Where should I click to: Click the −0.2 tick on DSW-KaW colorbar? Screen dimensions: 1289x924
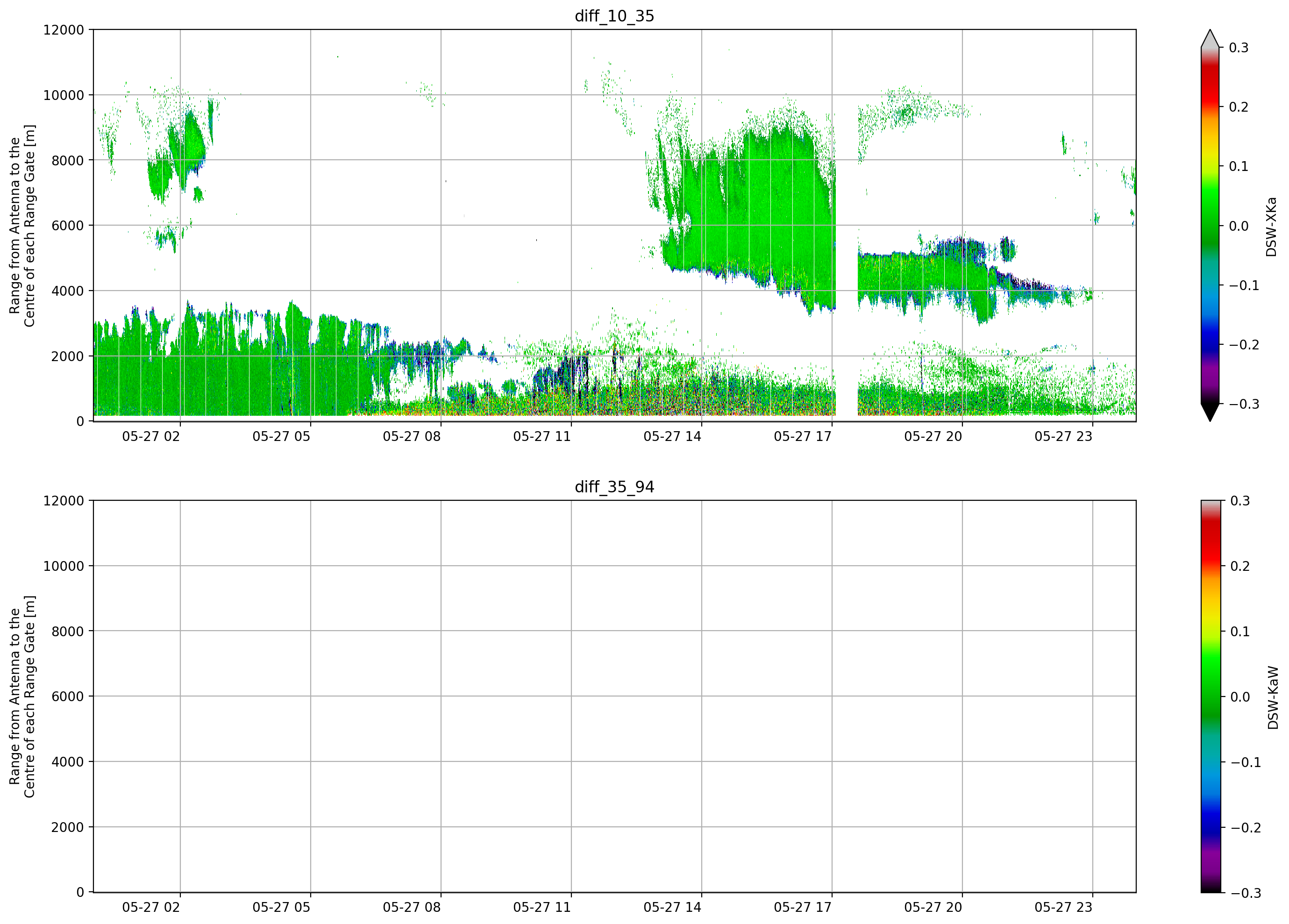pyautogui.click(x=1246, y=827)
